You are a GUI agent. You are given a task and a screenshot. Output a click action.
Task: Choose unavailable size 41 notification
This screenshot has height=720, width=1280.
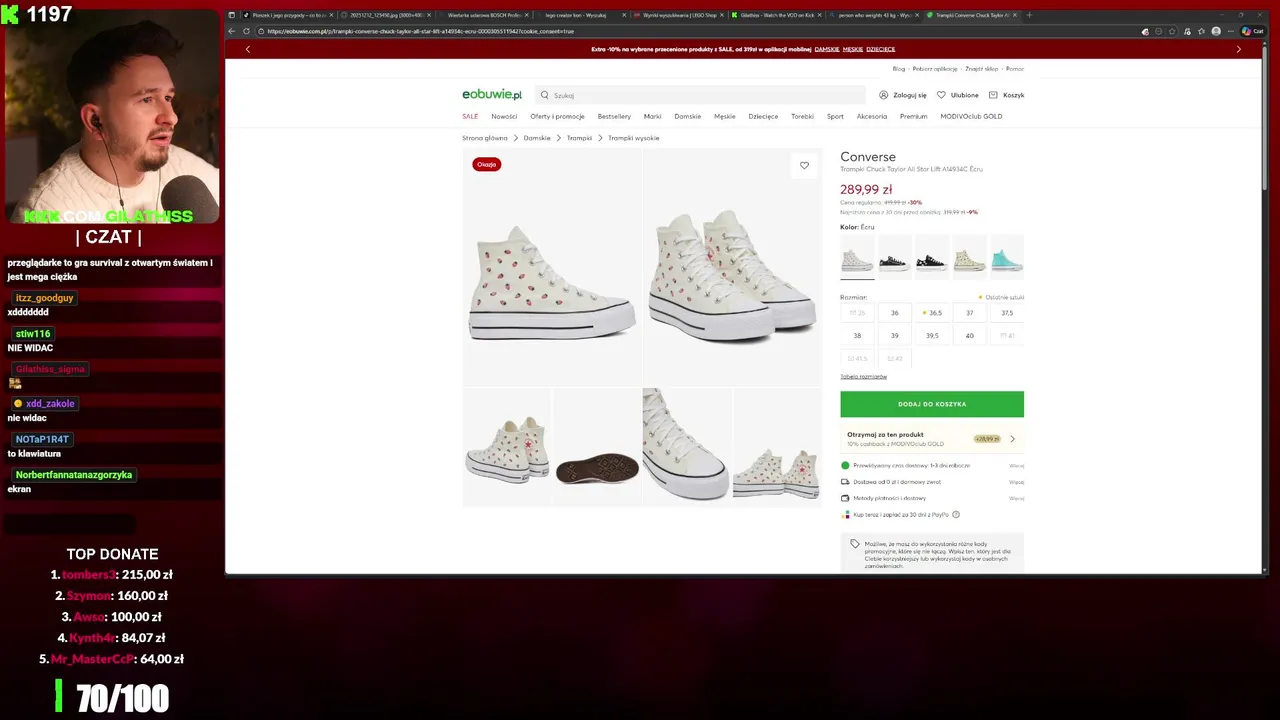pos(1007,336)
